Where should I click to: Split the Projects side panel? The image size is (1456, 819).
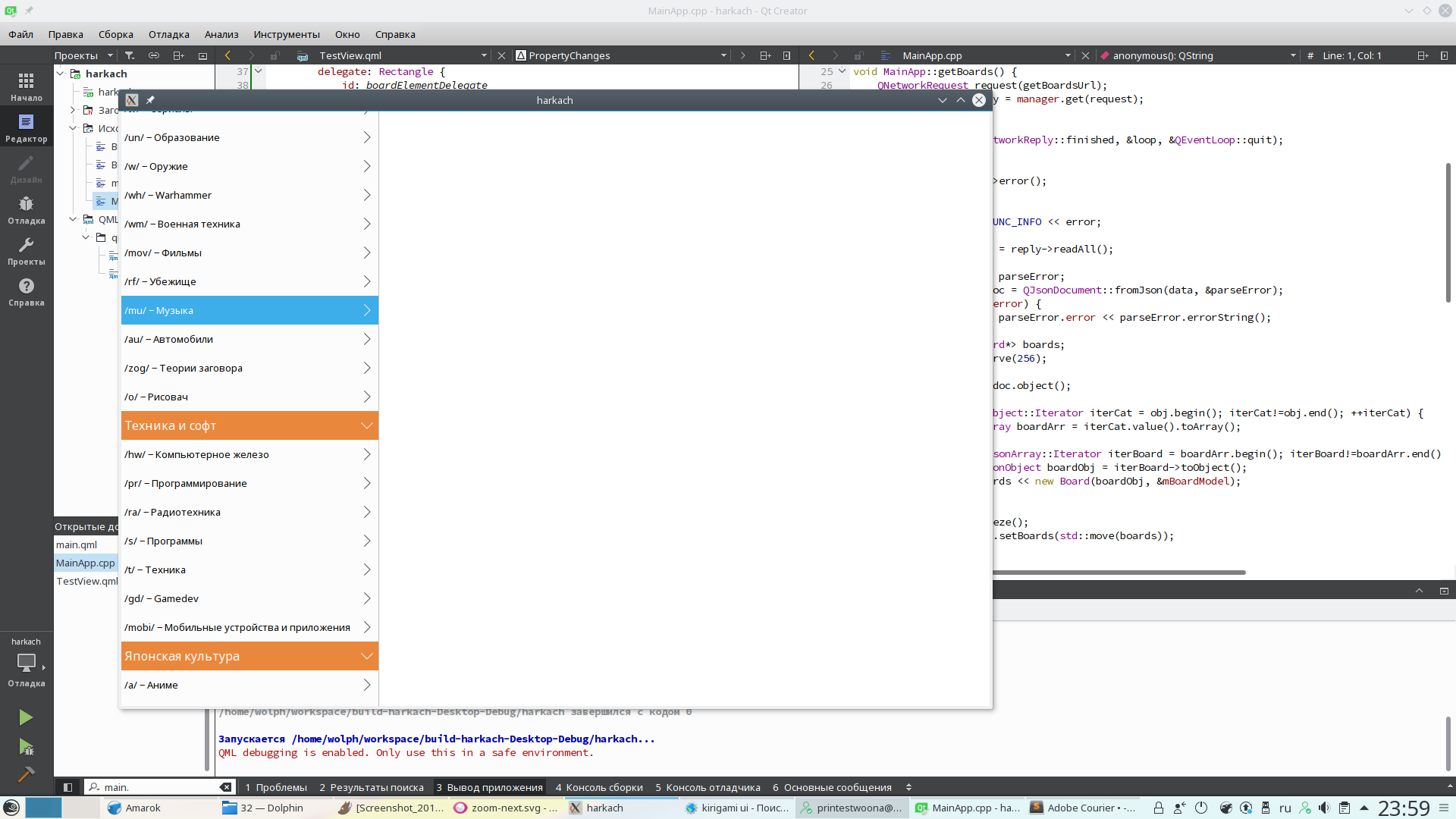[178, 55]
